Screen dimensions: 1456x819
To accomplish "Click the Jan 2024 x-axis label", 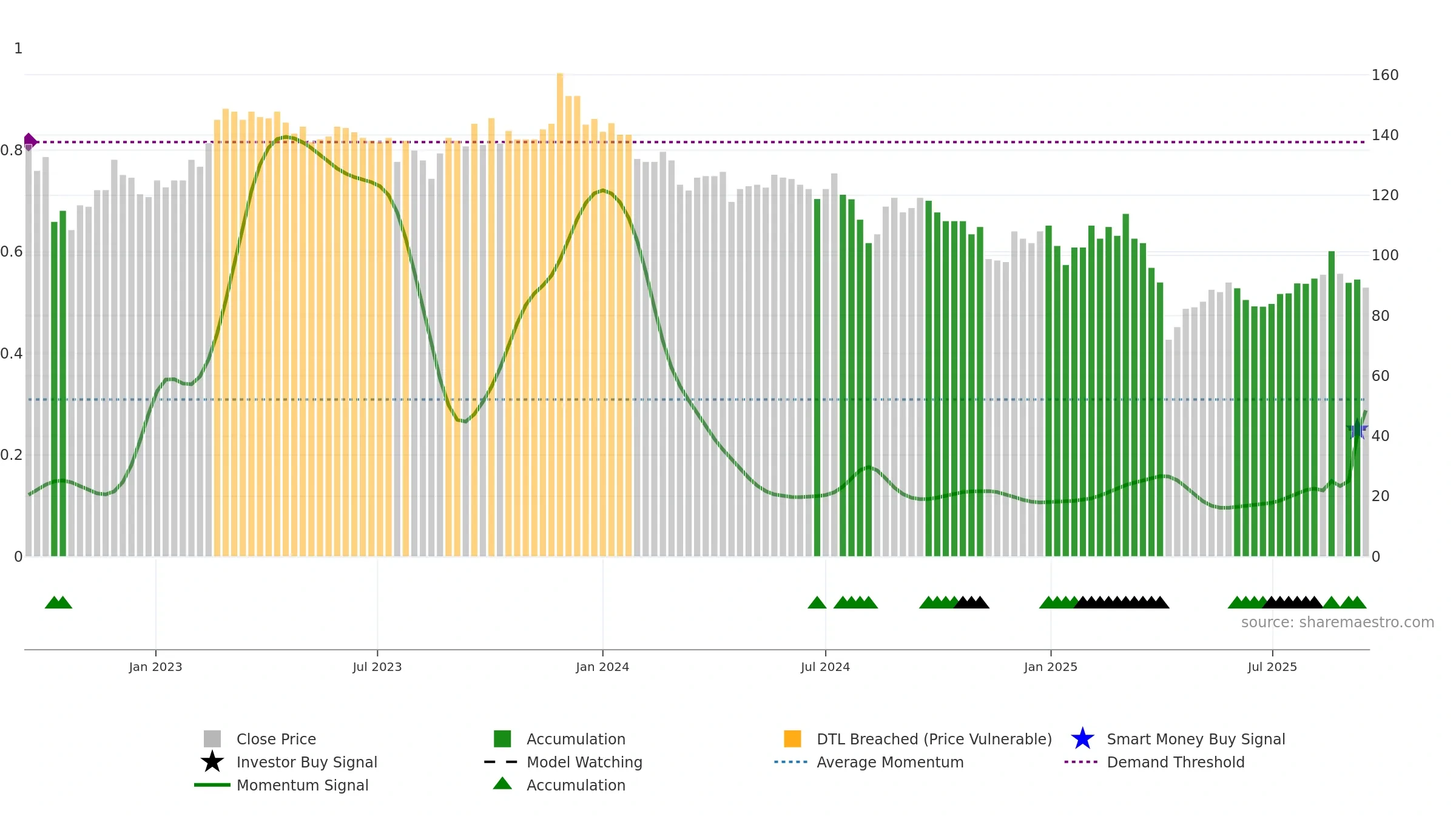I will click(602, 667).
